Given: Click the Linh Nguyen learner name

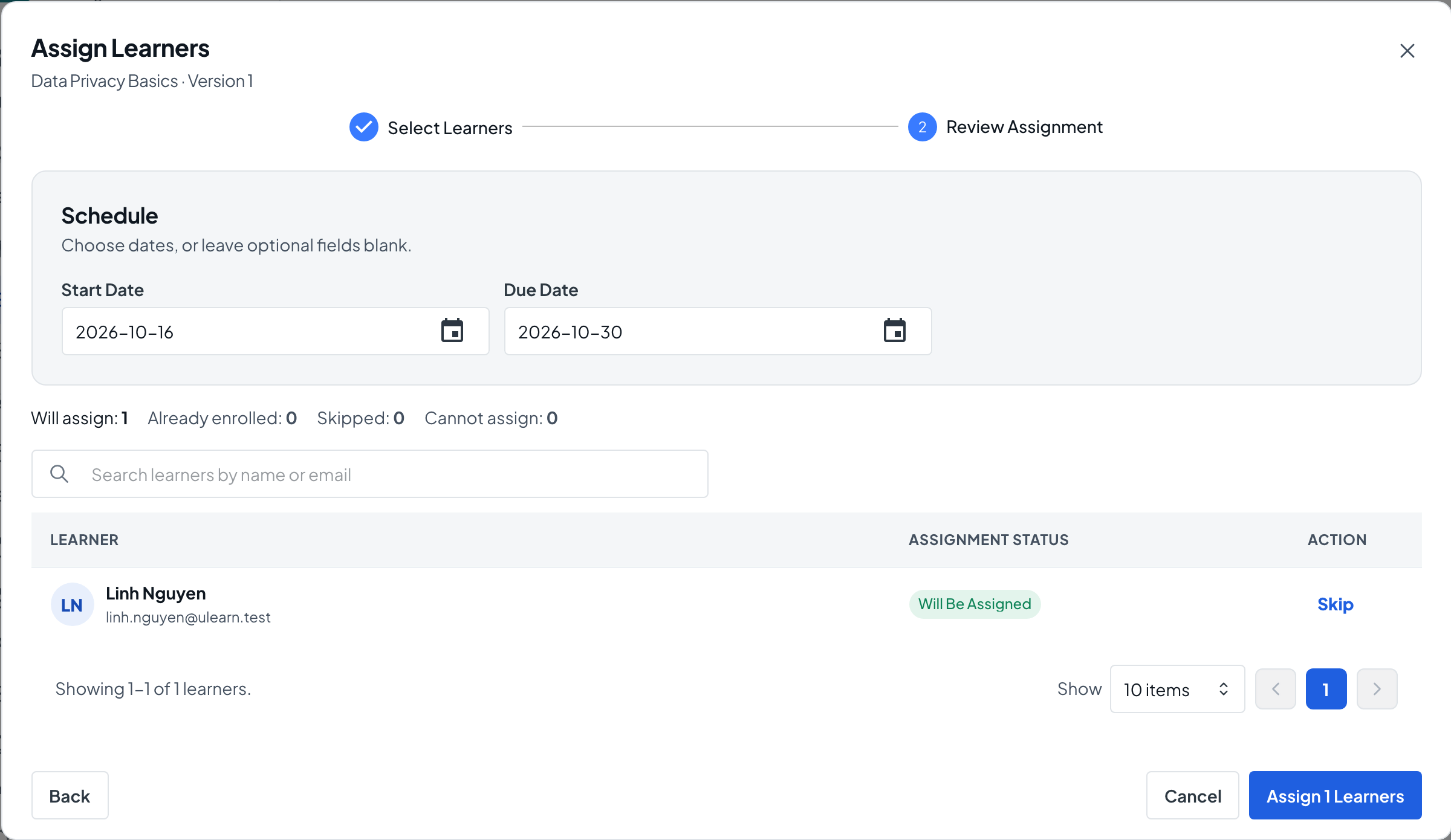Looking at the screenshot, I should point(155,593).
